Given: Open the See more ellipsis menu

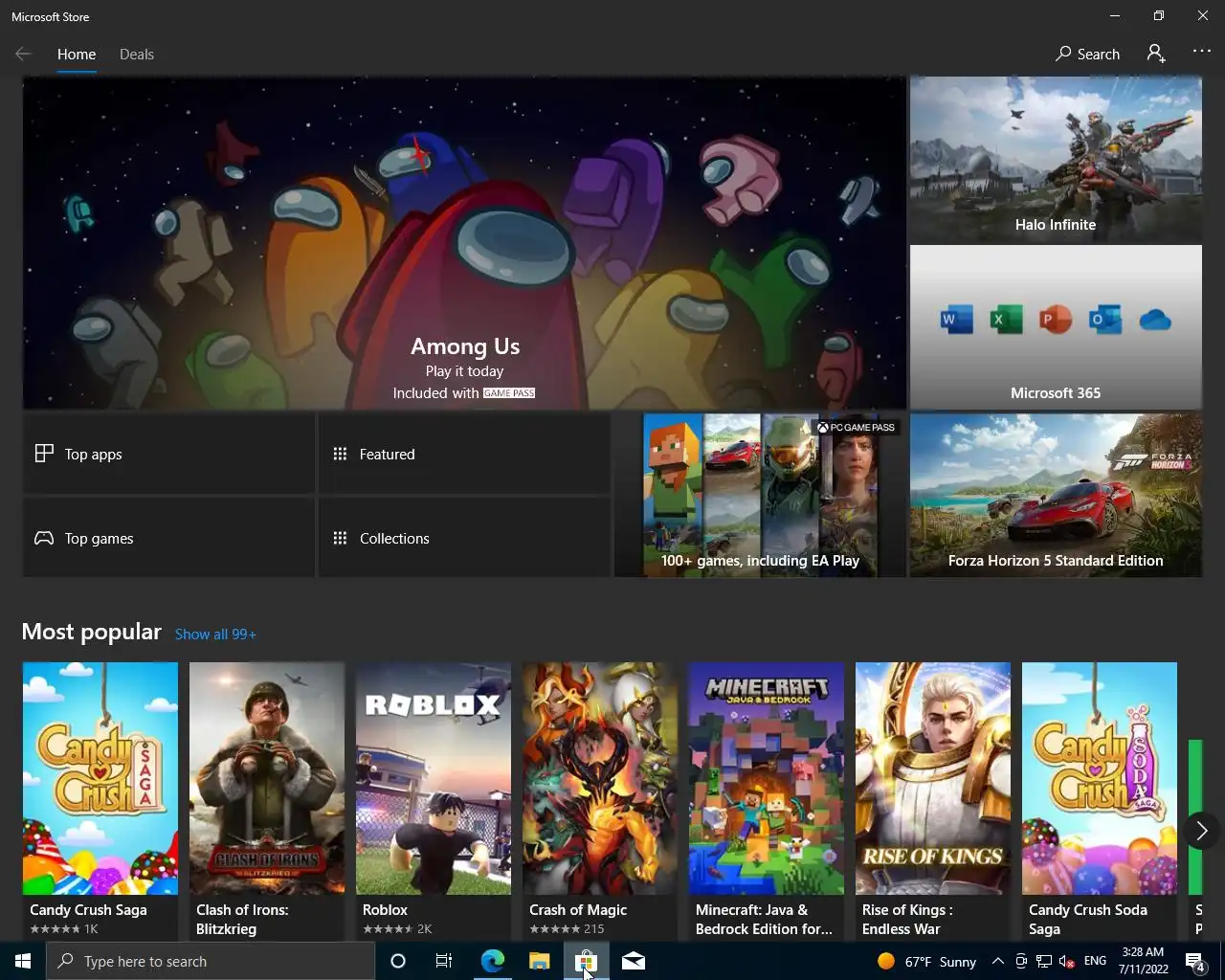Looking at the screenshot, I should [x=1202, y=53].
